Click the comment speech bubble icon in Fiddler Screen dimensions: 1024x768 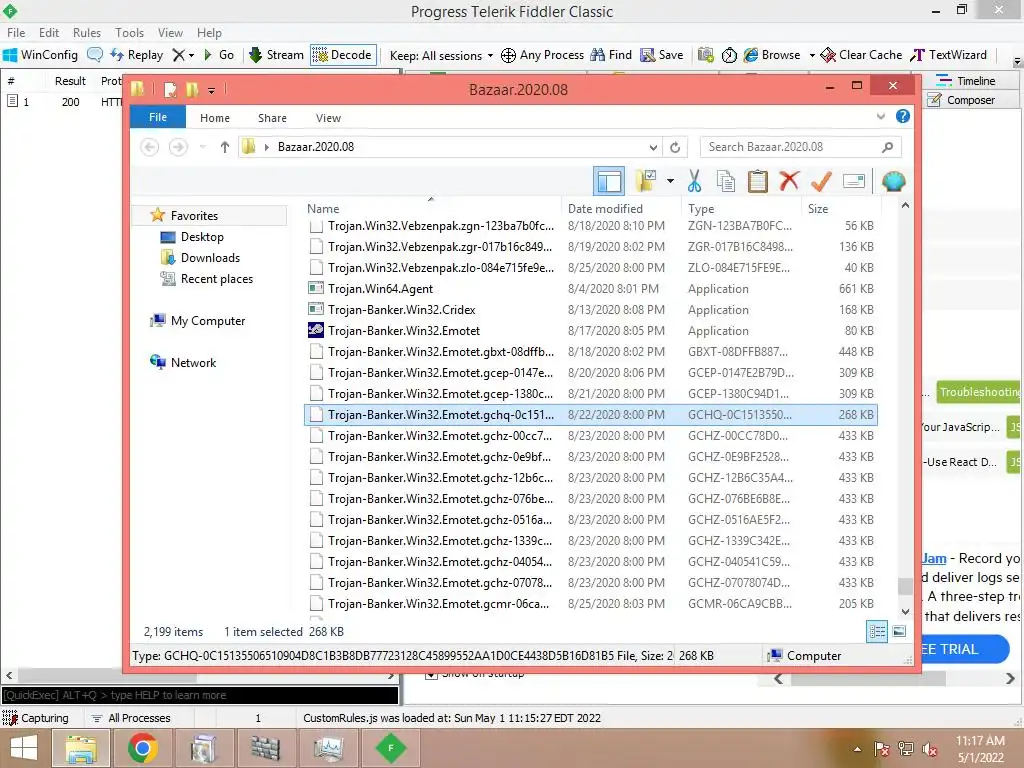point(95,56)
